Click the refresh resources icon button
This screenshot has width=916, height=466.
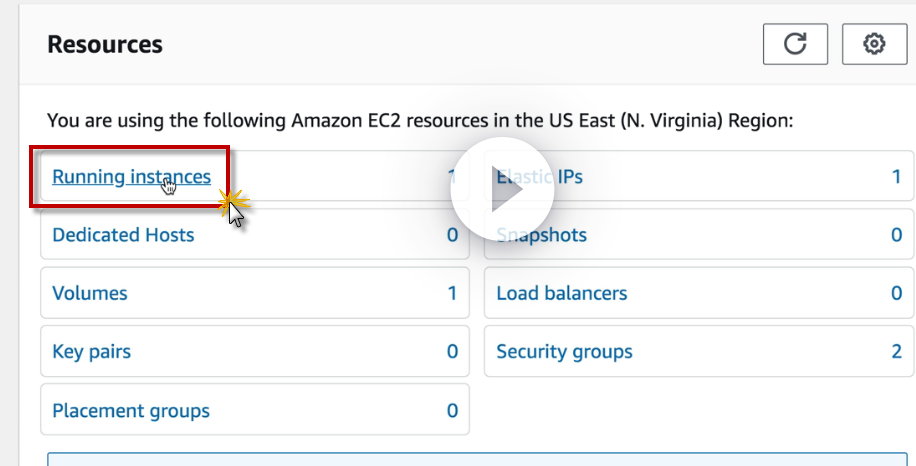pos(795,44)
